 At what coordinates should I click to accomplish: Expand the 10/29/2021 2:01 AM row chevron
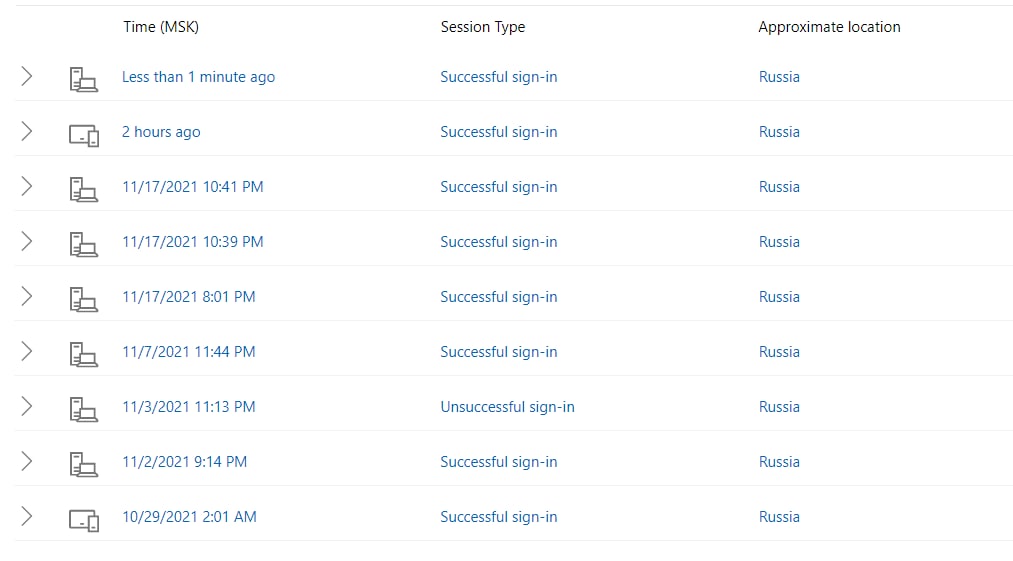click(x=26, y=516)
